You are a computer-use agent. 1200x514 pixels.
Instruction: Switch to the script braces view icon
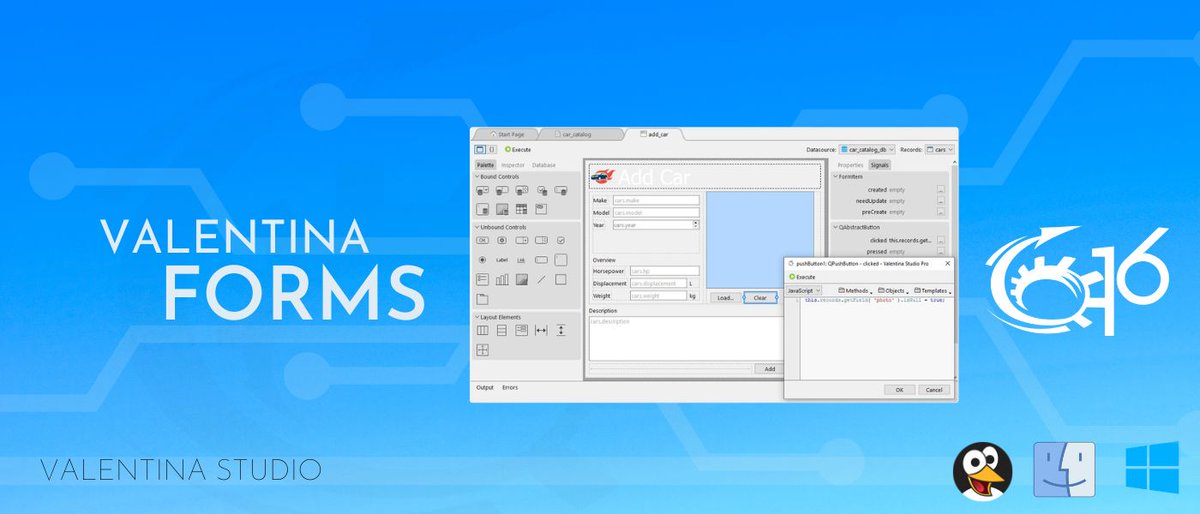point(492,149)
